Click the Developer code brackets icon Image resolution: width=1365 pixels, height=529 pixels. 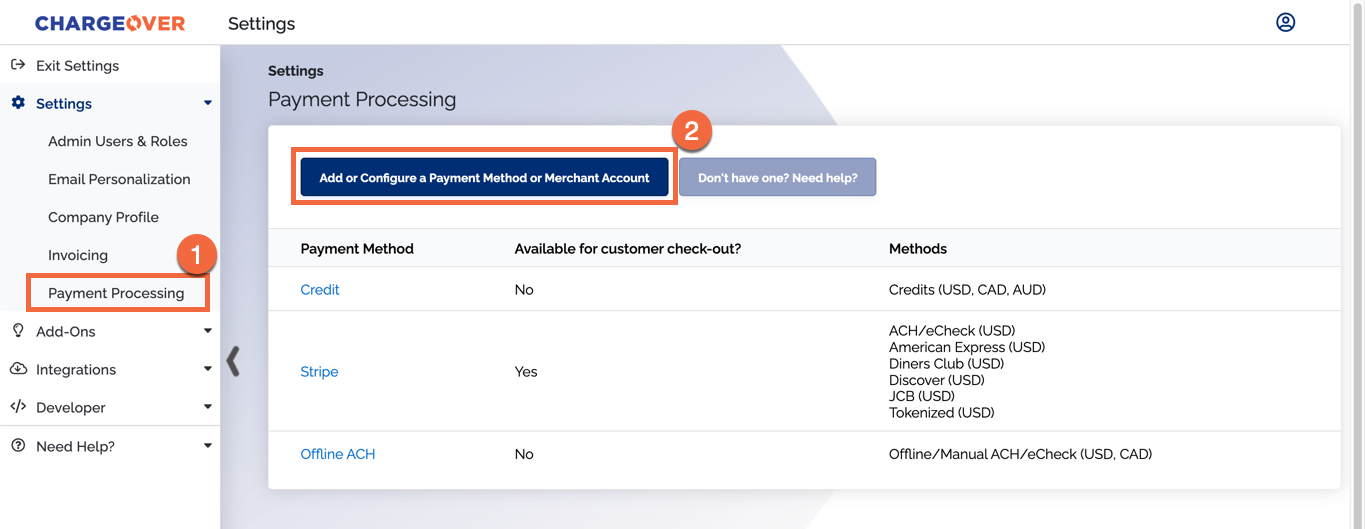(18, 407)
